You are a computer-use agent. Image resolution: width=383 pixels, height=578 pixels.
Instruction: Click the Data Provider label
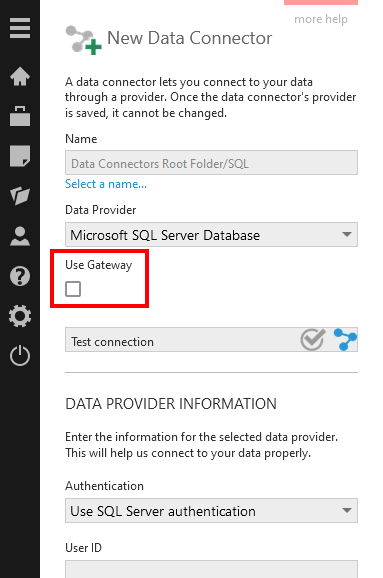101,210
